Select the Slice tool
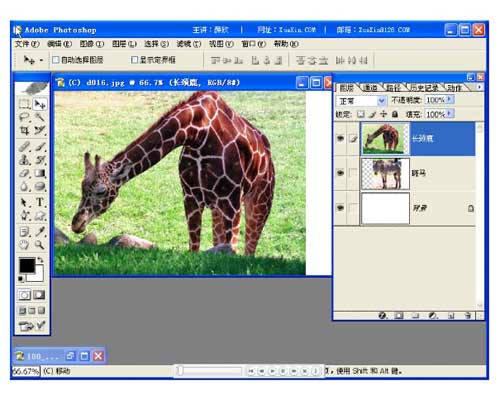The image size is (500, 400). point(40,130)
